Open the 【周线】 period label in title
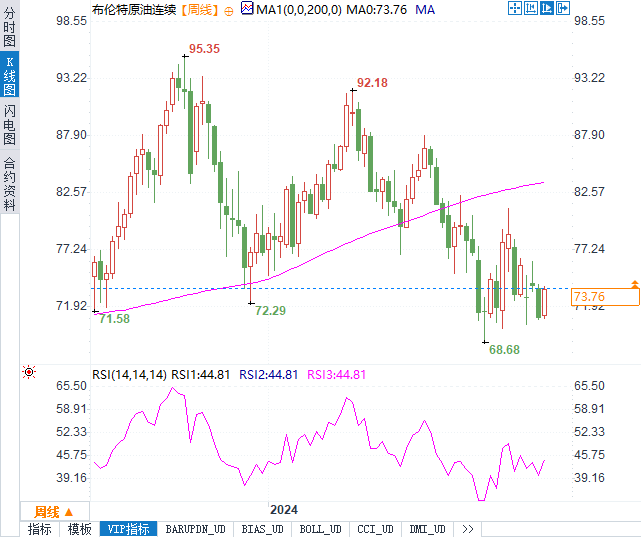 coord(200,10)
